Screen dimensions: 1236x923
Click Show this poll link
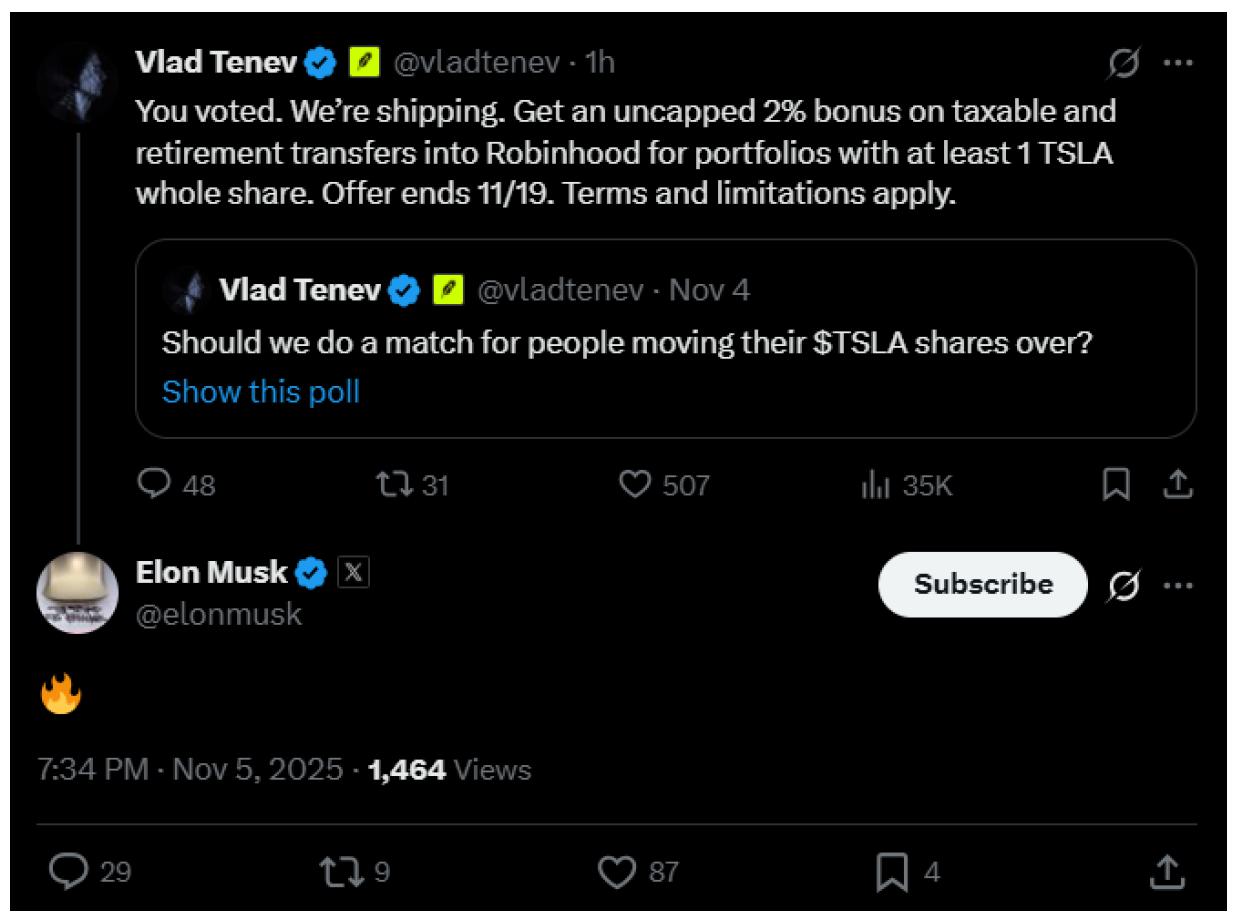point(260,391)
